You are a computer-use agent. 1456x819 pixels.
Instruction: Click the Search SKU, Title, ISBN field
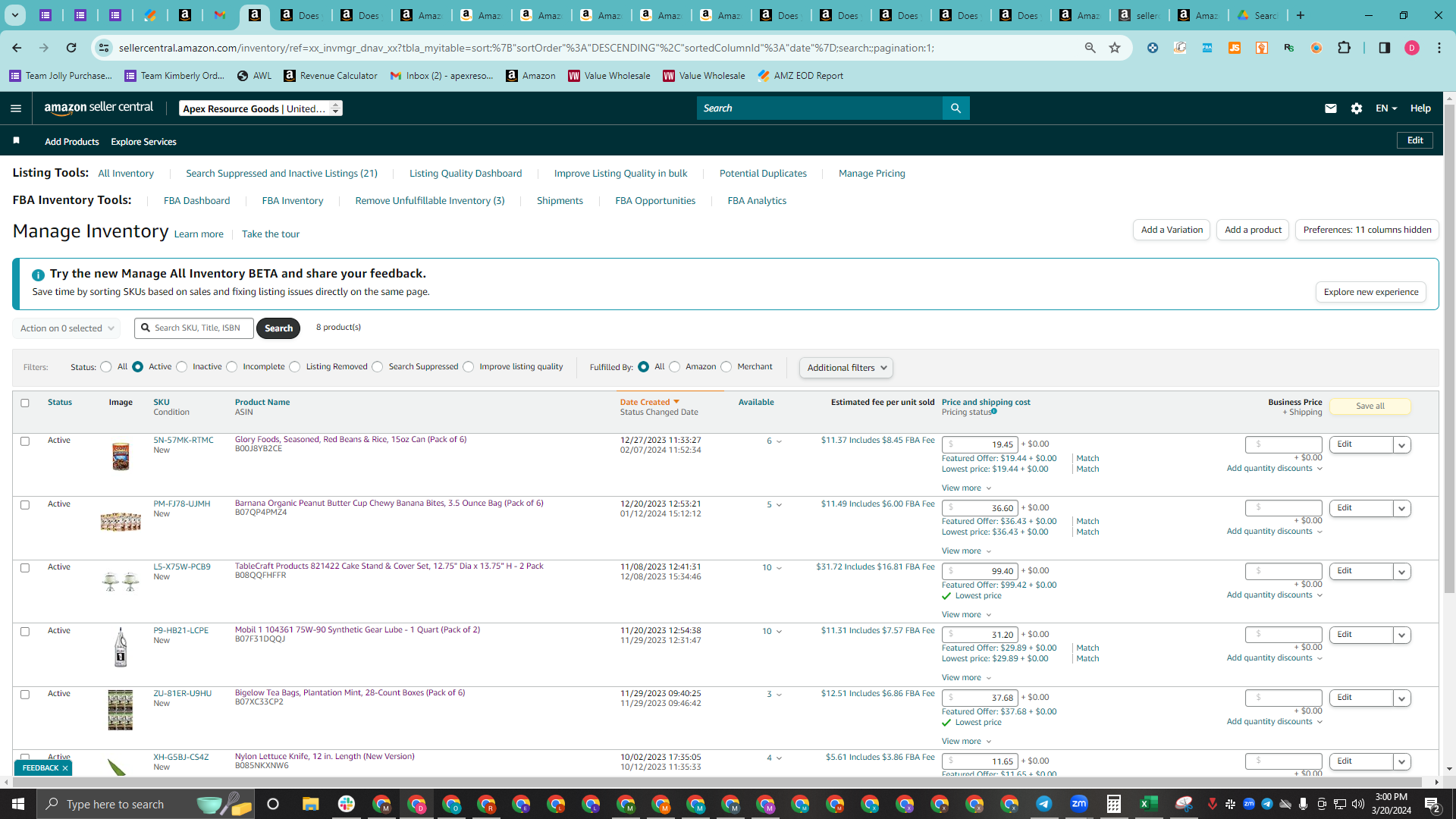click(194, 328)
